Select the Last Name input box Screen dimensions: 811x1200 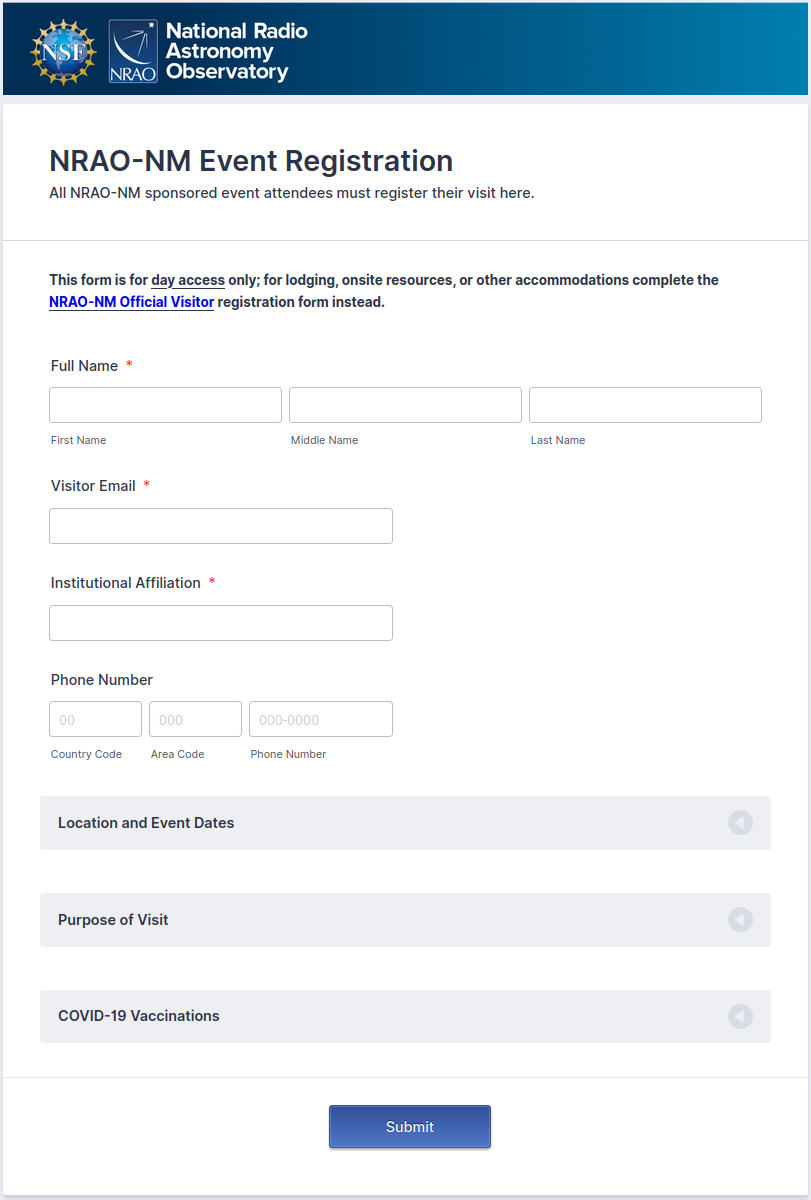click(645, 405)
